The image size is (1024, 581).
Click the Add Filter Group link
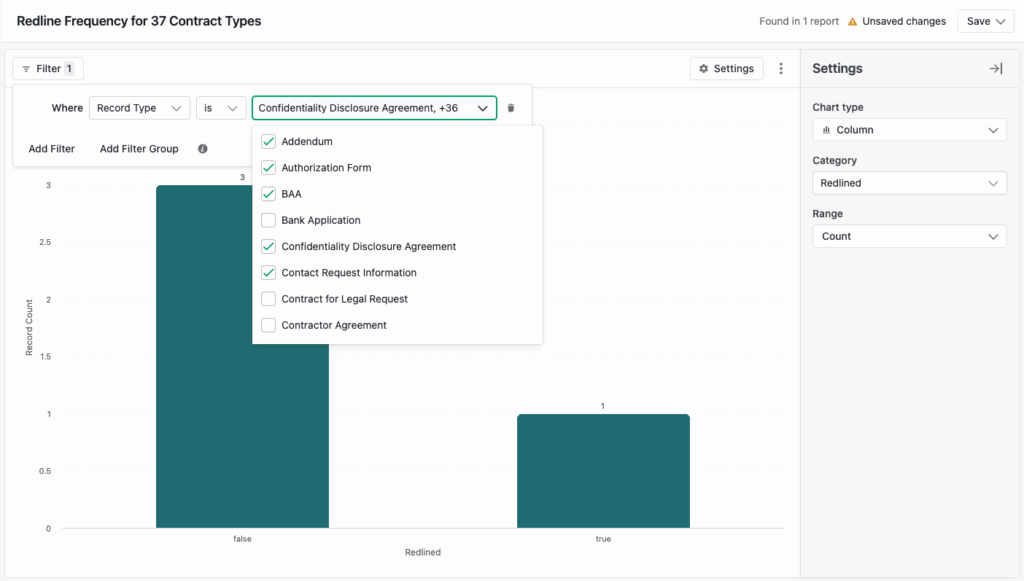[139, 148]
